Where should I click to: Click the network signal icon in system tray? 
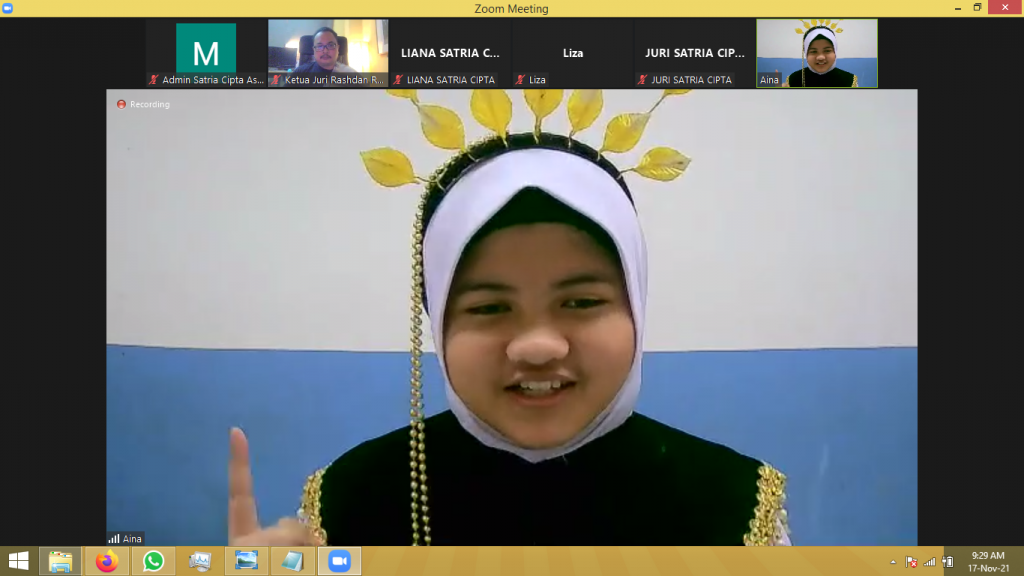(930, 561)
